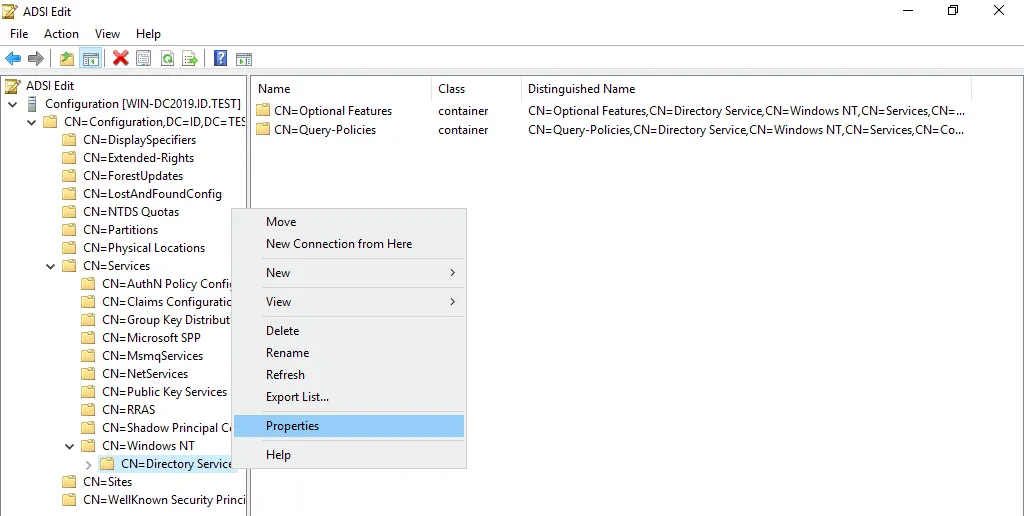Image resolution: width=1024 pixels, height=516 pixels.
Task: Click the Up One Level folder icon
Action: (x=66, y=58)
